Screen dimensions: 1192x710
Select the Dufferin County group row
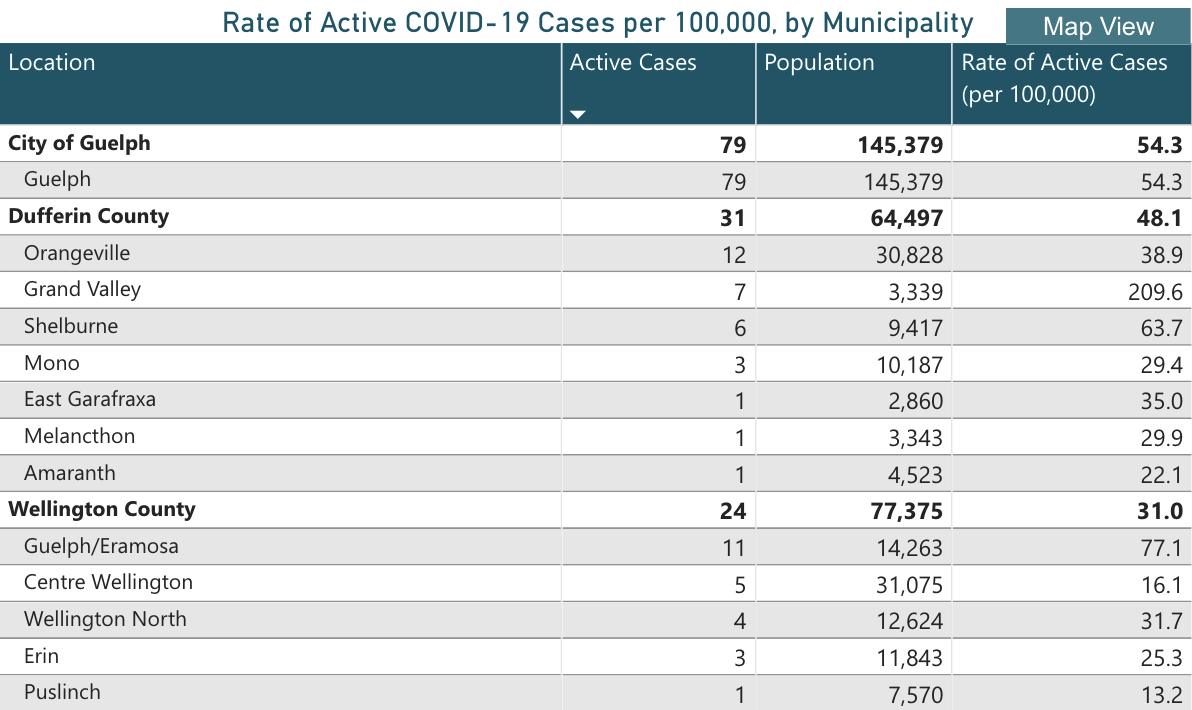coord(88,216)
